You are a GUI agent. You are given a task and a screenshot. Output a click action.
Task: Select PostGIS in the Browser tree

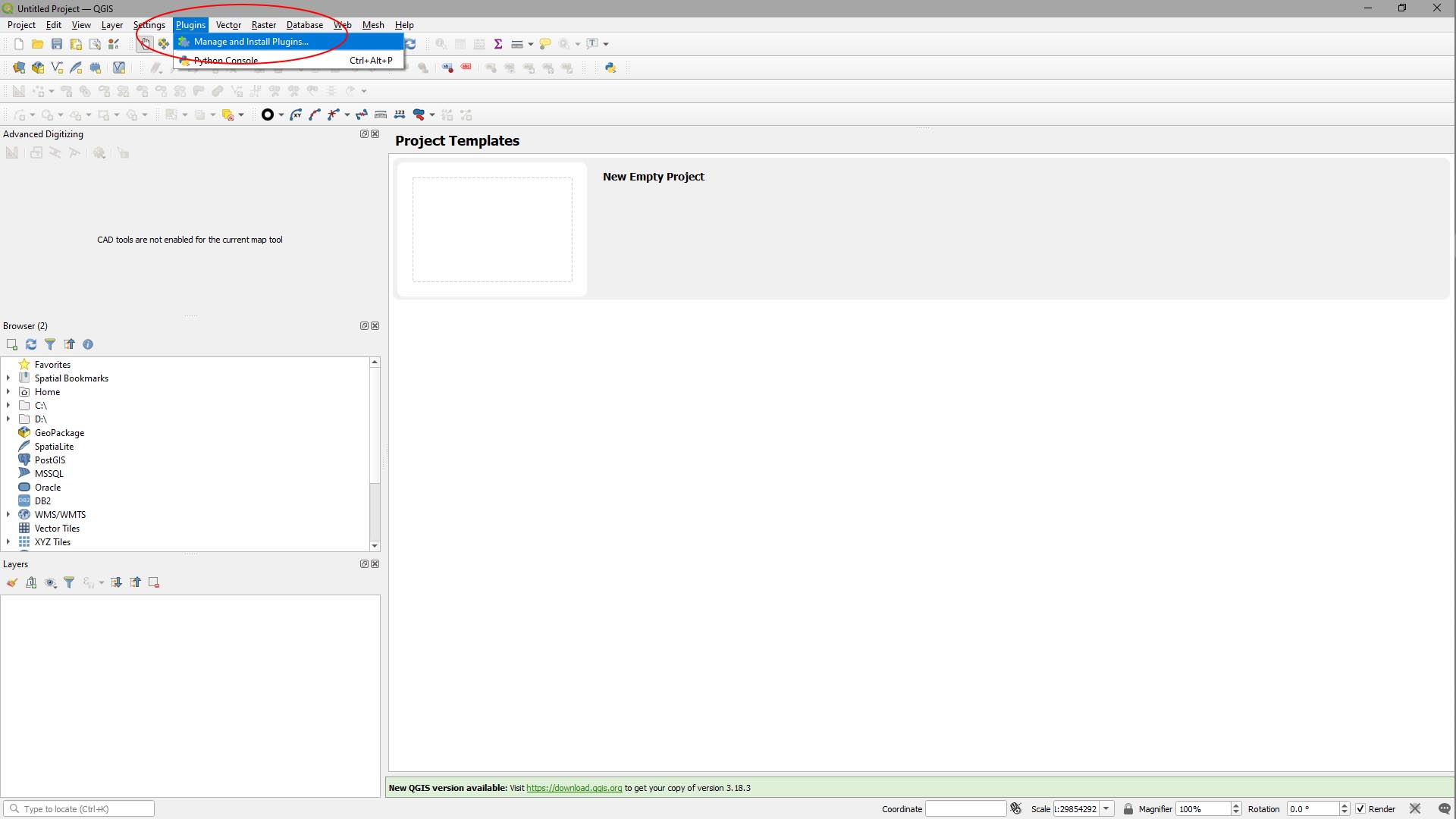click(x=50, y=460)
